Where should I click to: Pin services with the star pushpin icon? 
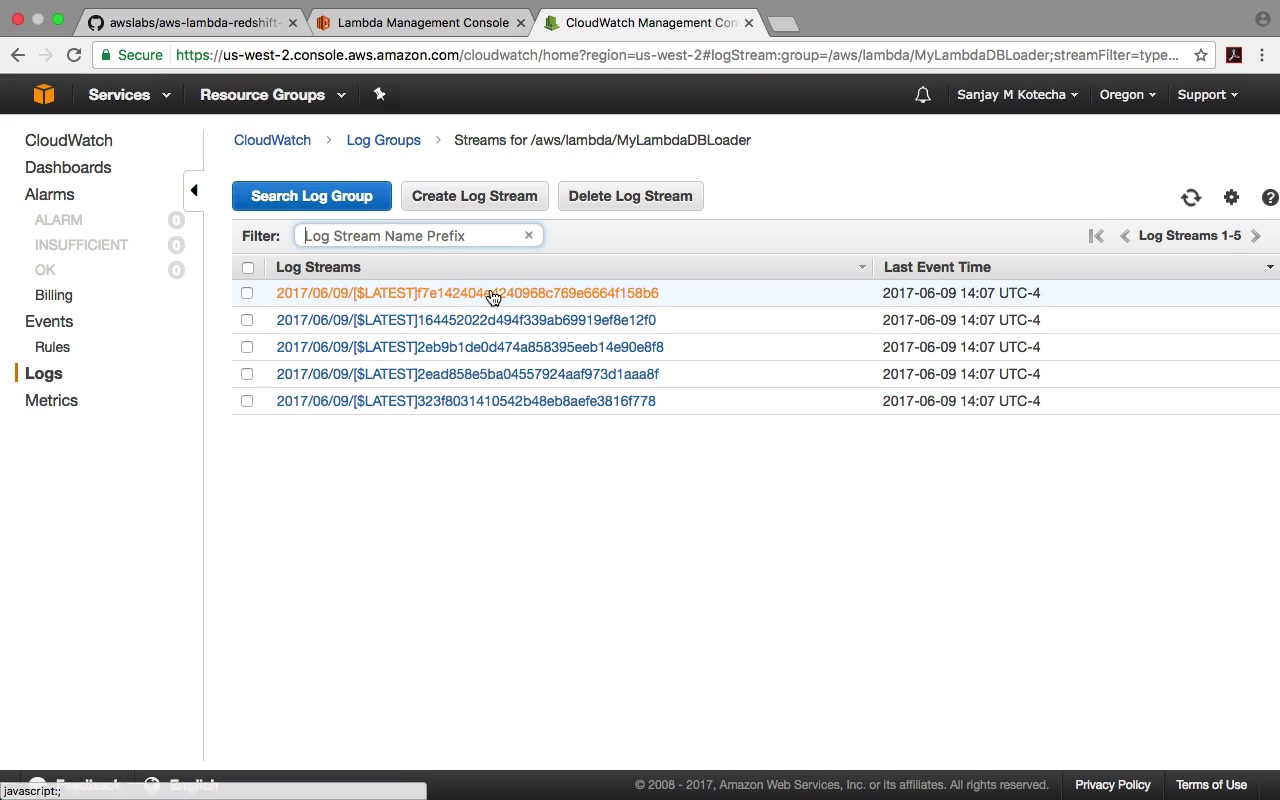379,94
